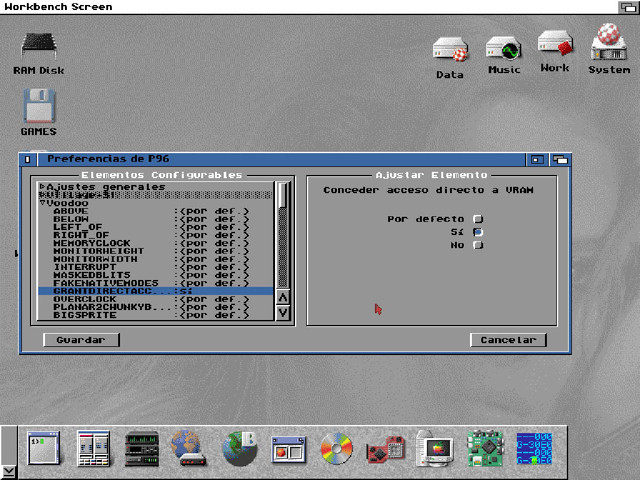The height and width of the screenshot is (480, 640).
Task: Click the Workbench screen depth gadget
Action: [629, 7]
